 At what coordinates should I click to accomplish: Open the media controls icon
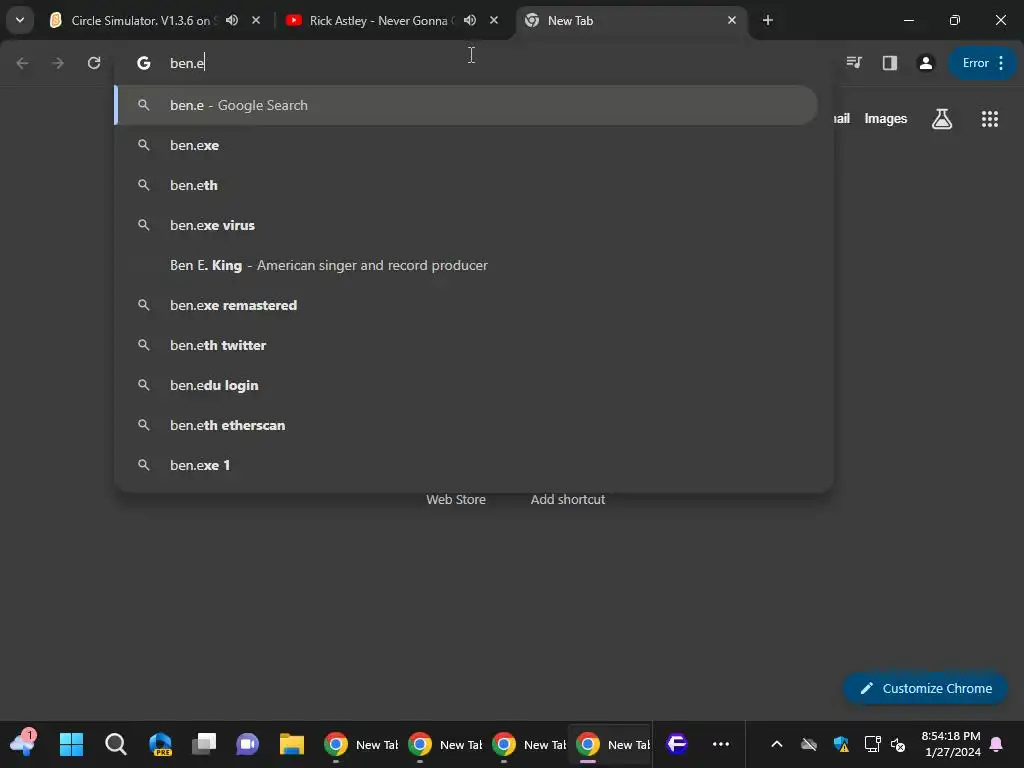[x=854, y=63]
